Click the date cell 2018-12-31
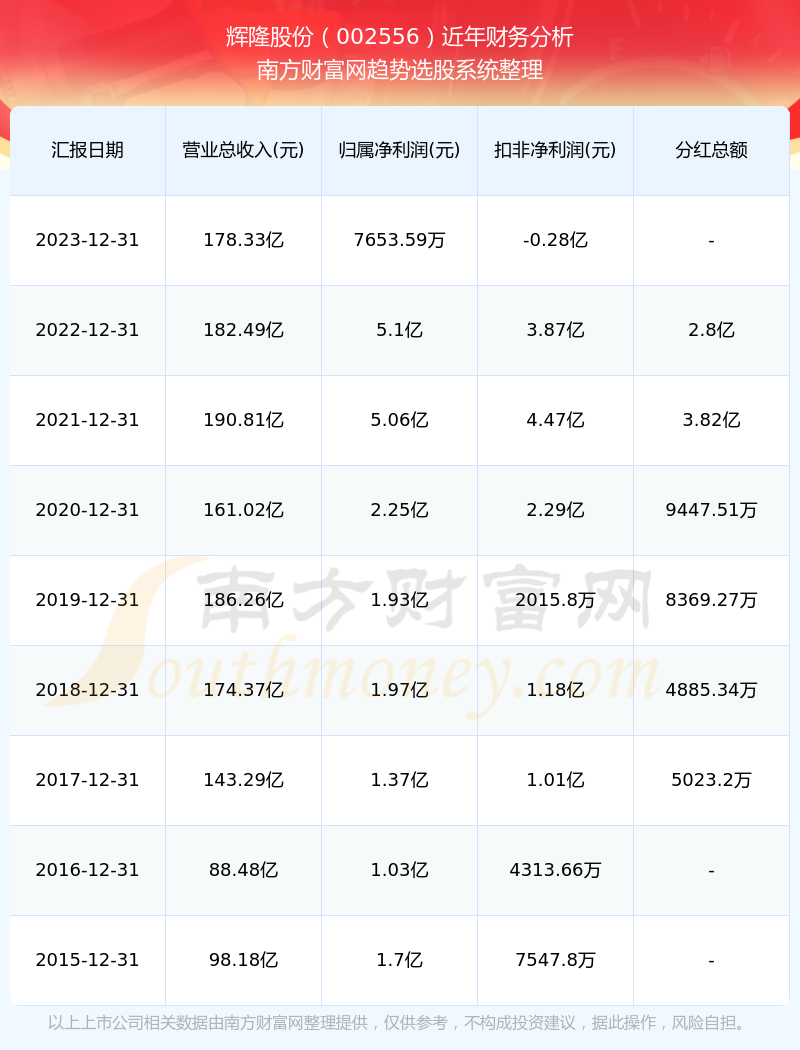This screenshot has height=1050, width=800. point(88,690)
